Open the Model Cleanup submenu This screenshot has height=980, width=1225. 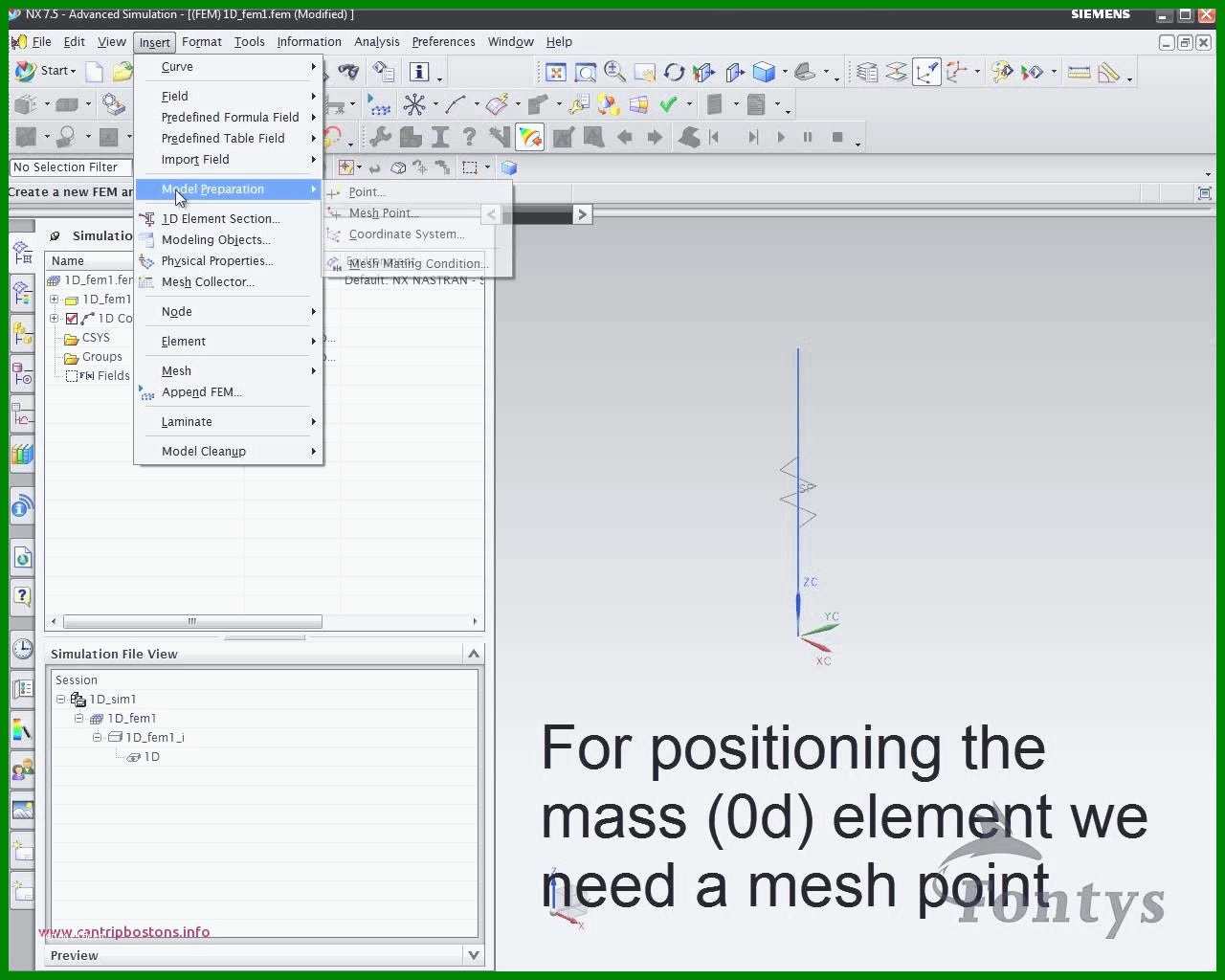[x=229, y=452]
